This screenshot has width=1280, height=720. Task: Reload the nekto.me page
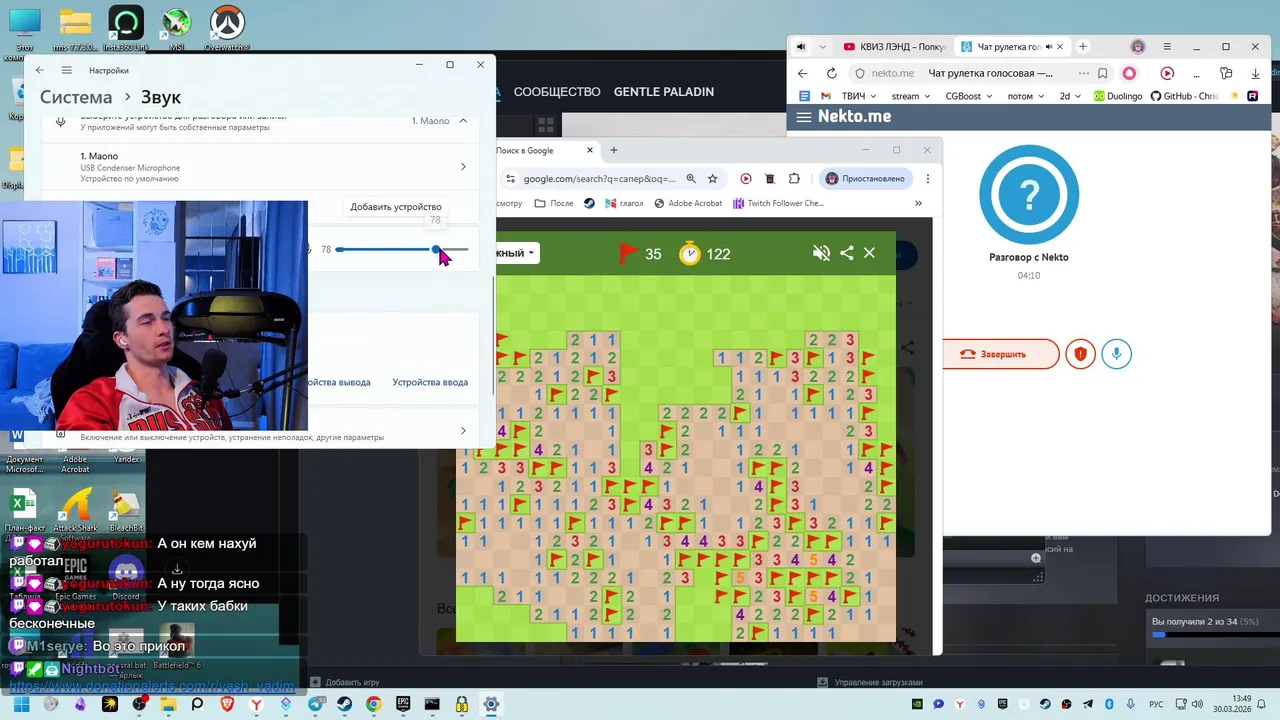(831, 73)
